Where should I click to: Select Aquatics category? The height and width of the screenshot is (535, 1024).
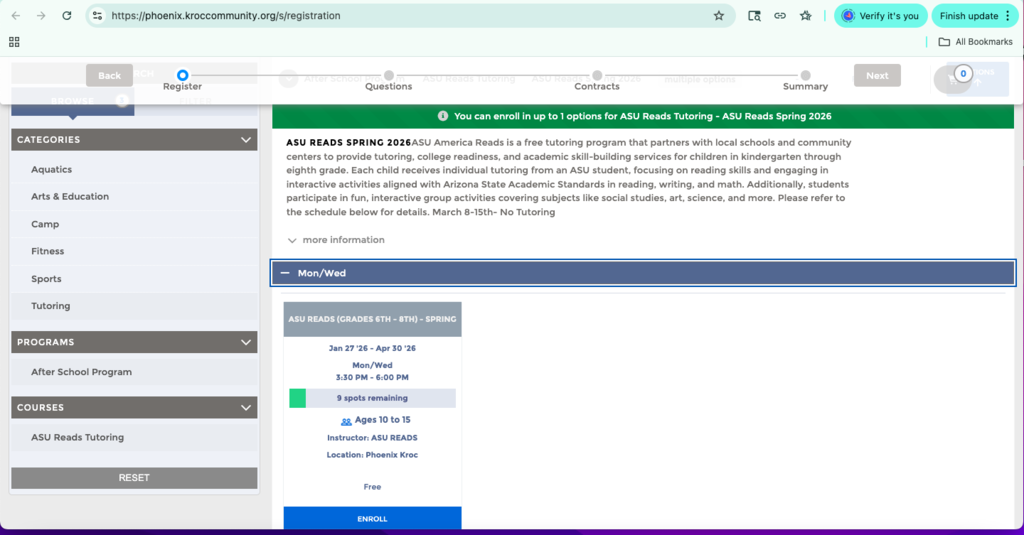[52, 170]
